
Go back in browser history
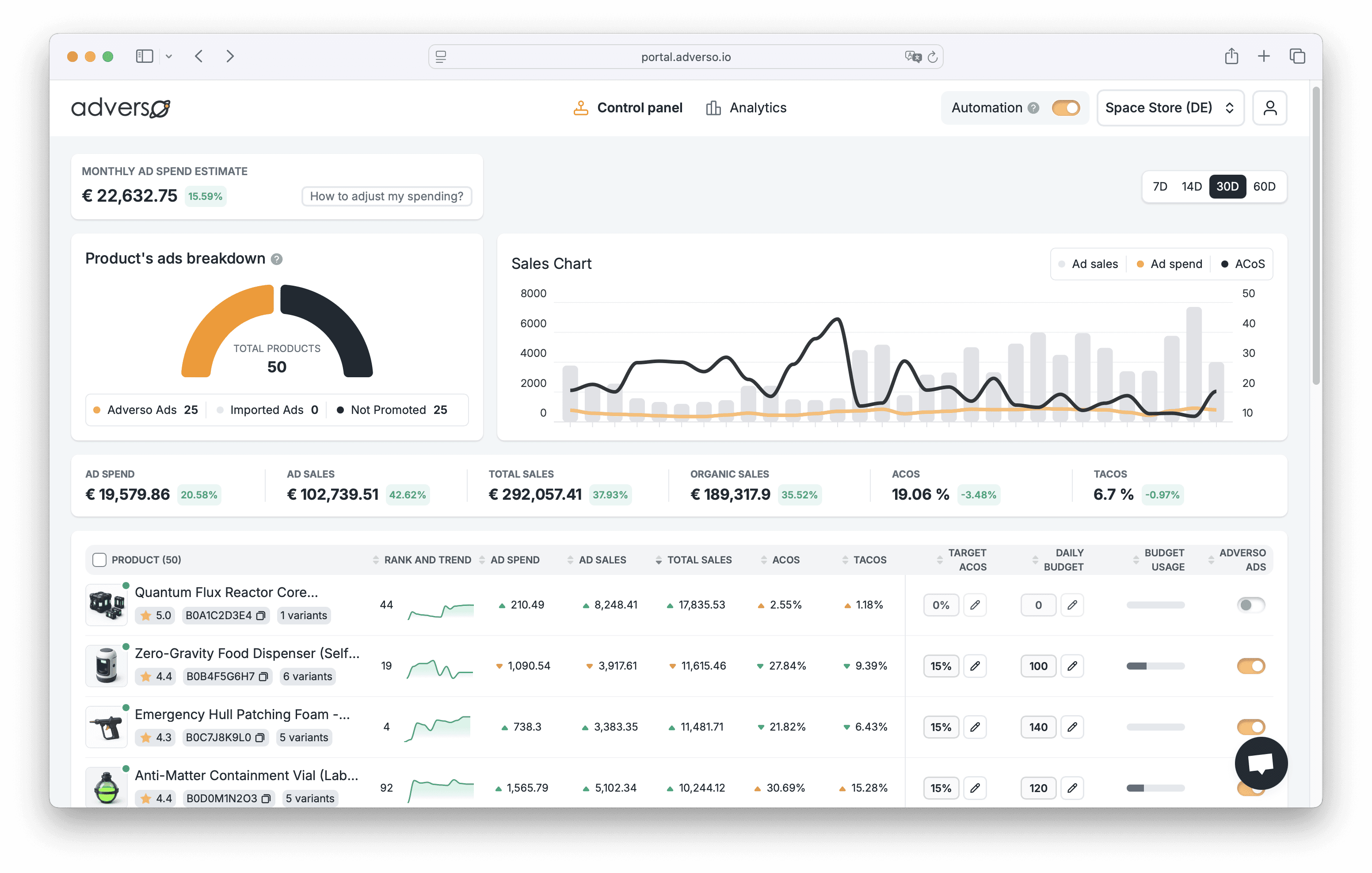point(199,56)
